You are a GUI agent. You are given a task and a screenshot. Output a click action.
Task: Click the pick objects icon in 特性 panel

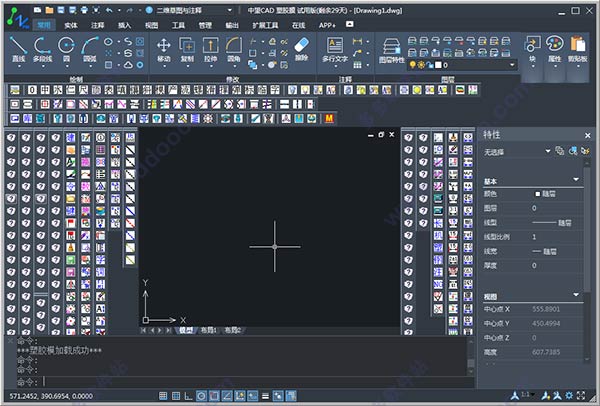pyautogui.click(x=572, y=151)
